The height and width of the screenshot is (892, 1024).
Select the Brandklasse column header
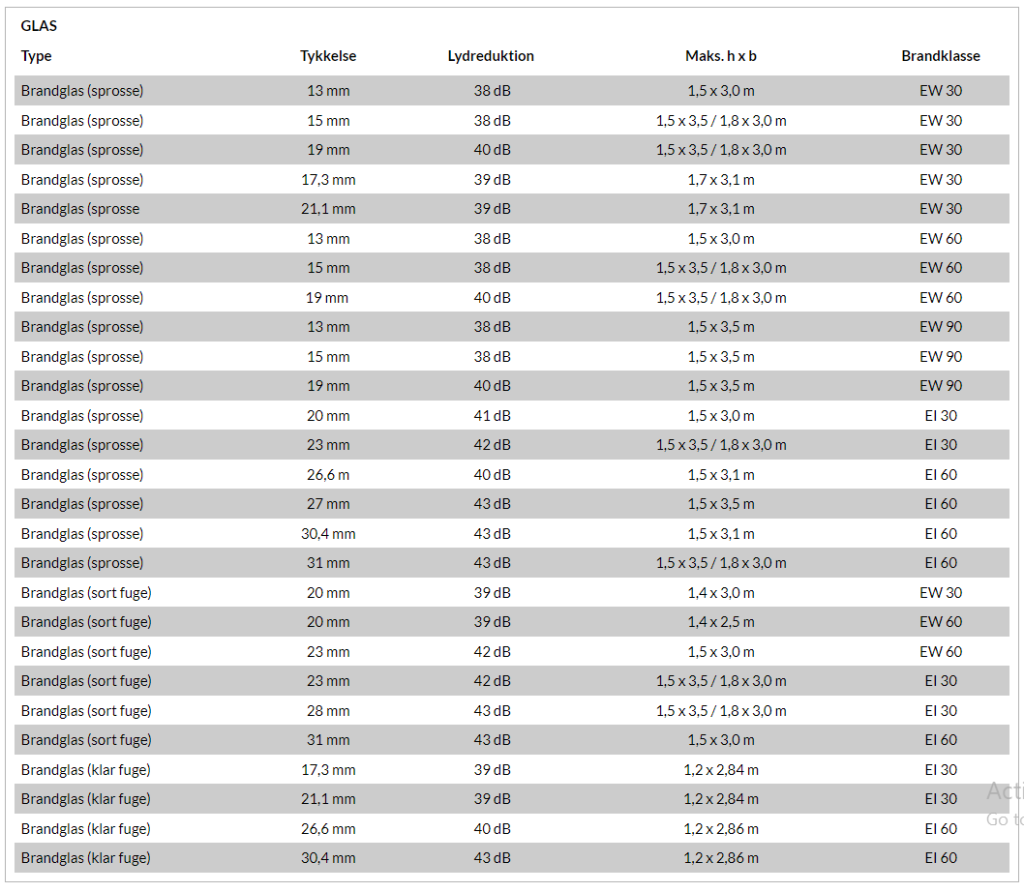pos(940,56)
